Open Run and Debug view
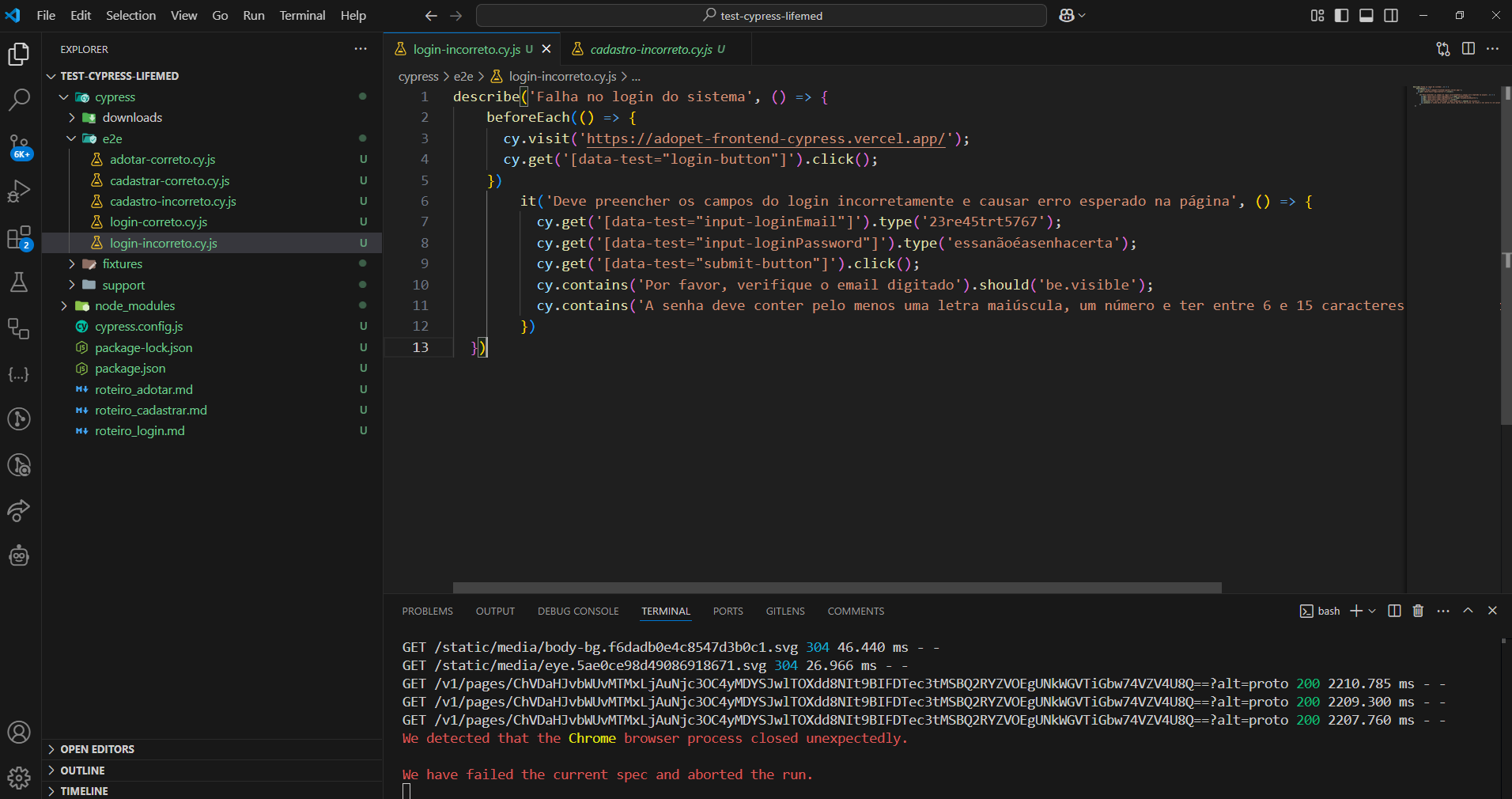1512x799 pixels. [x=19, y=191]
